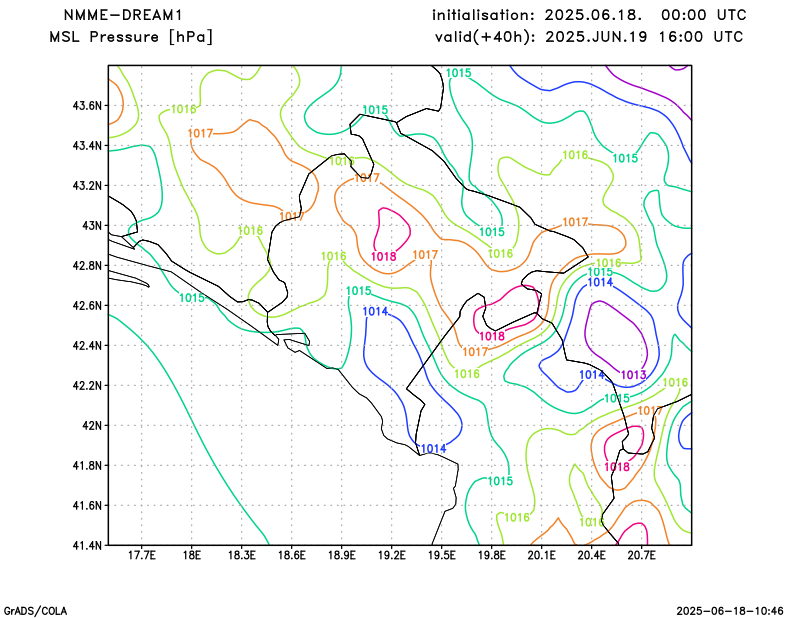Click the 42.2N latitude label
Screen dimensions: 800x618
click(x=87, y=385)
